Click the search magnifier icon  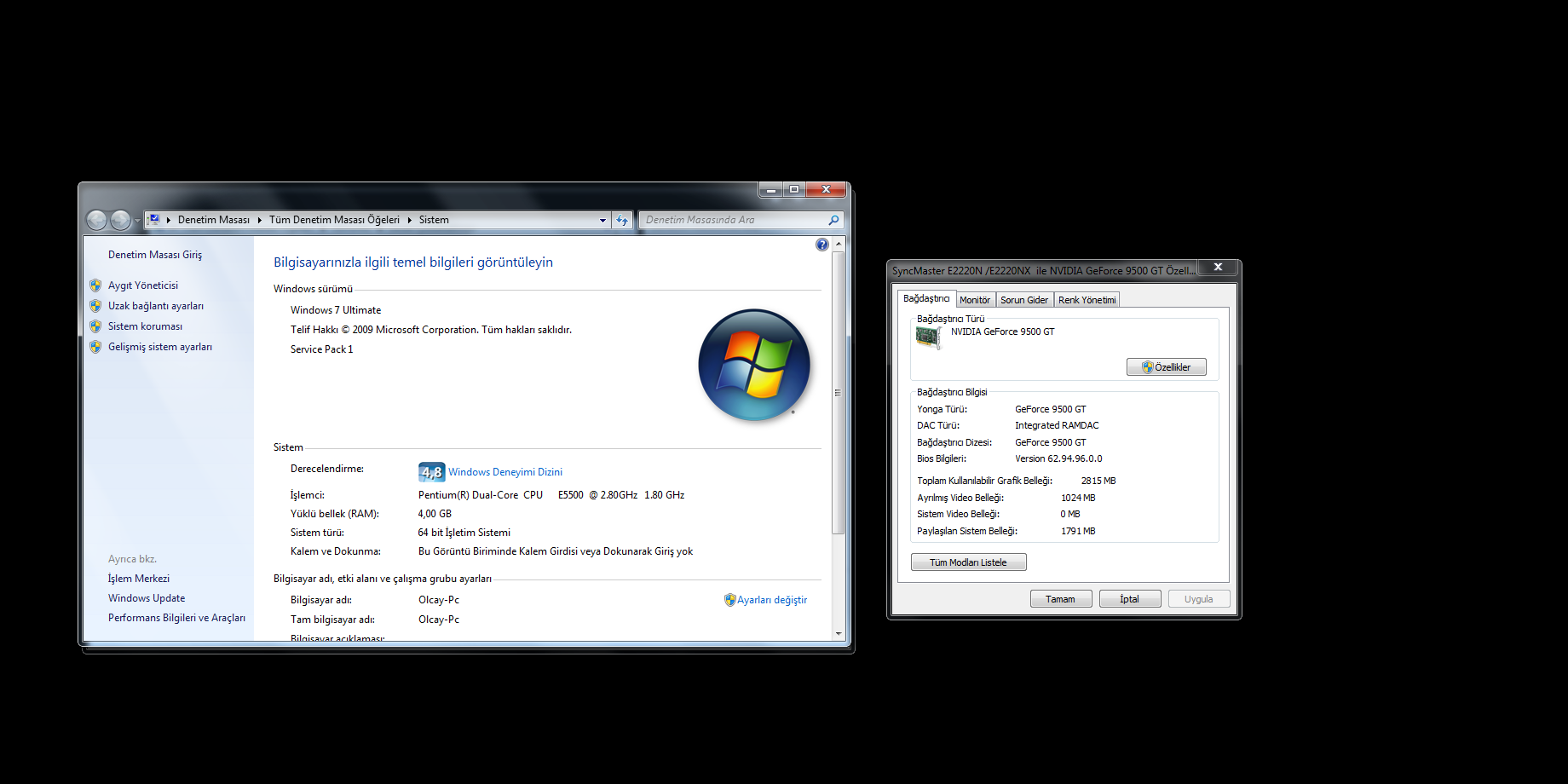(833, 220)
